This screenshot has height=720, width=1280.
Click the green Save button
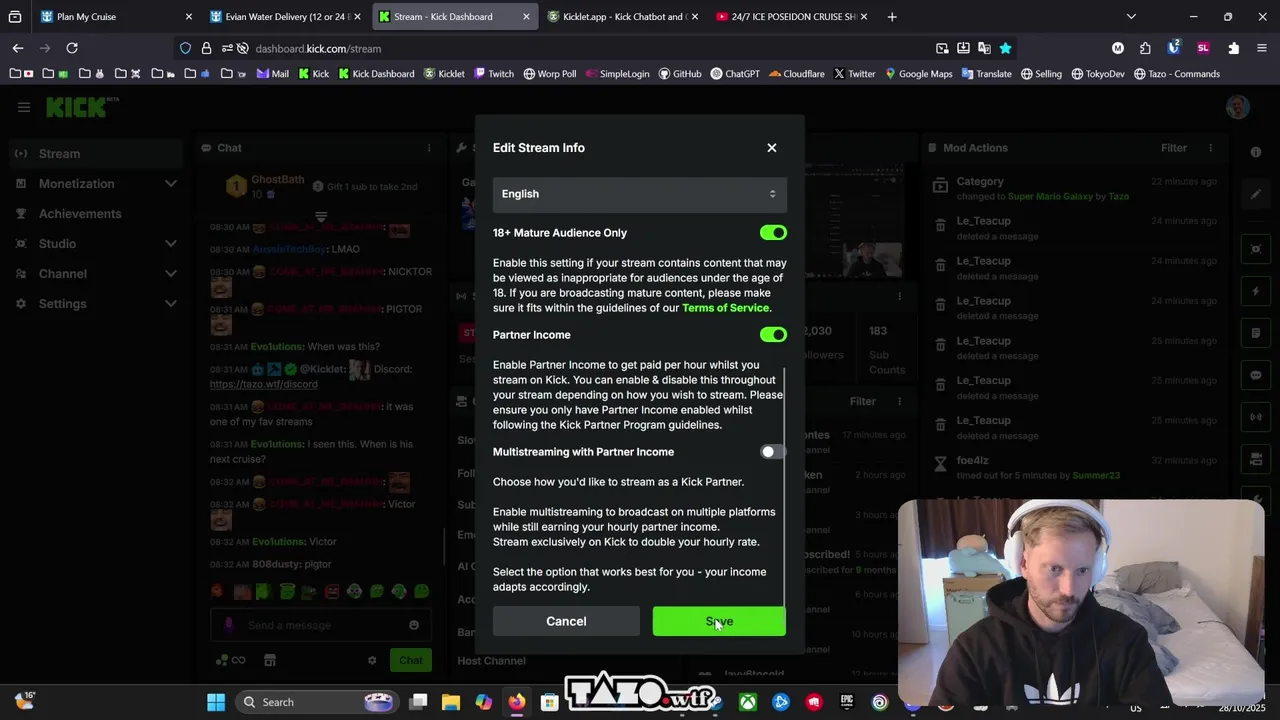(x=719, y=621)
